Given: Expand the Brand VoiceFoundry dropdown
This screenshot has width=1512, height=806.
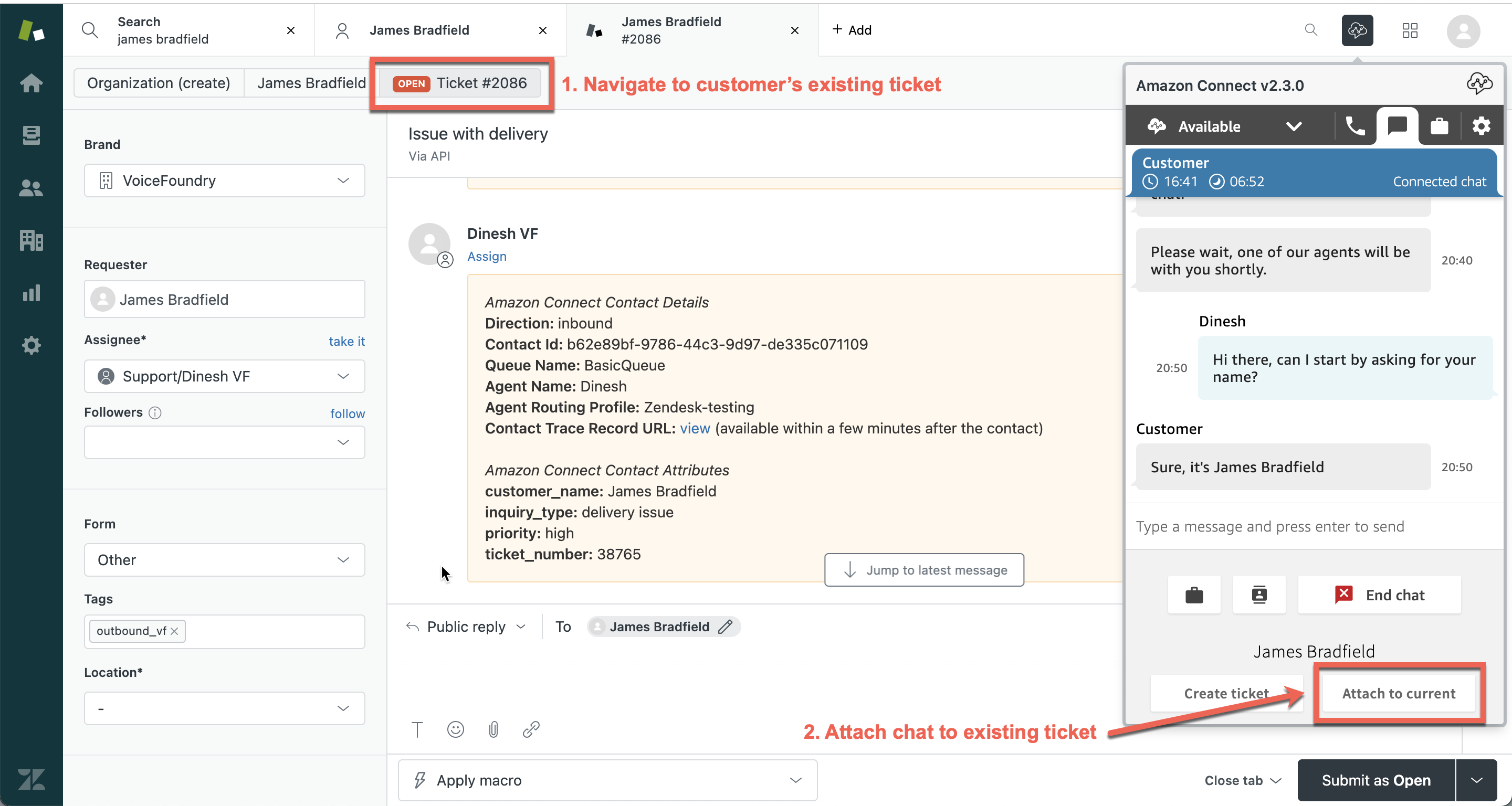Looking at the screenshot, I should coord(224,180).
